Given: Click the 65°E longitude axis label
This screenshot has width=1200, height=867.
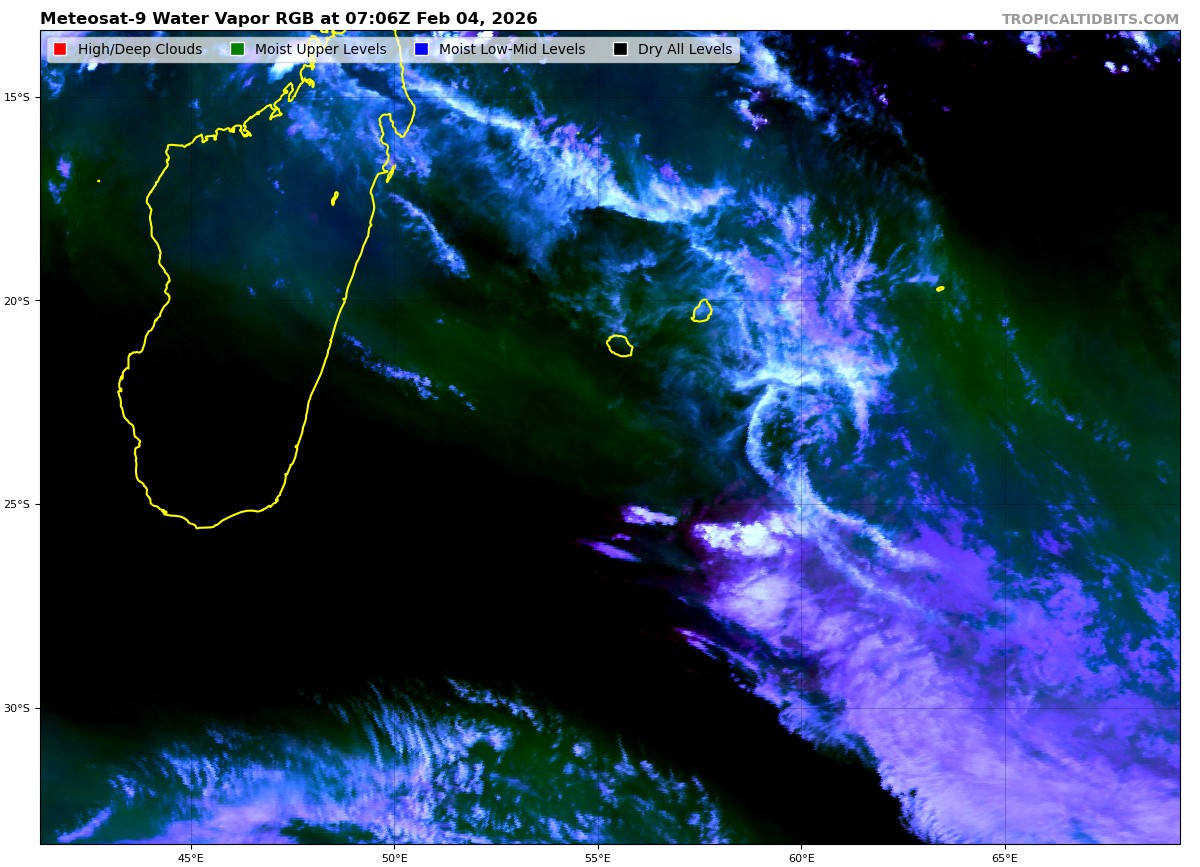Looking at the screenshot, I should click(x=1005, y=857).
